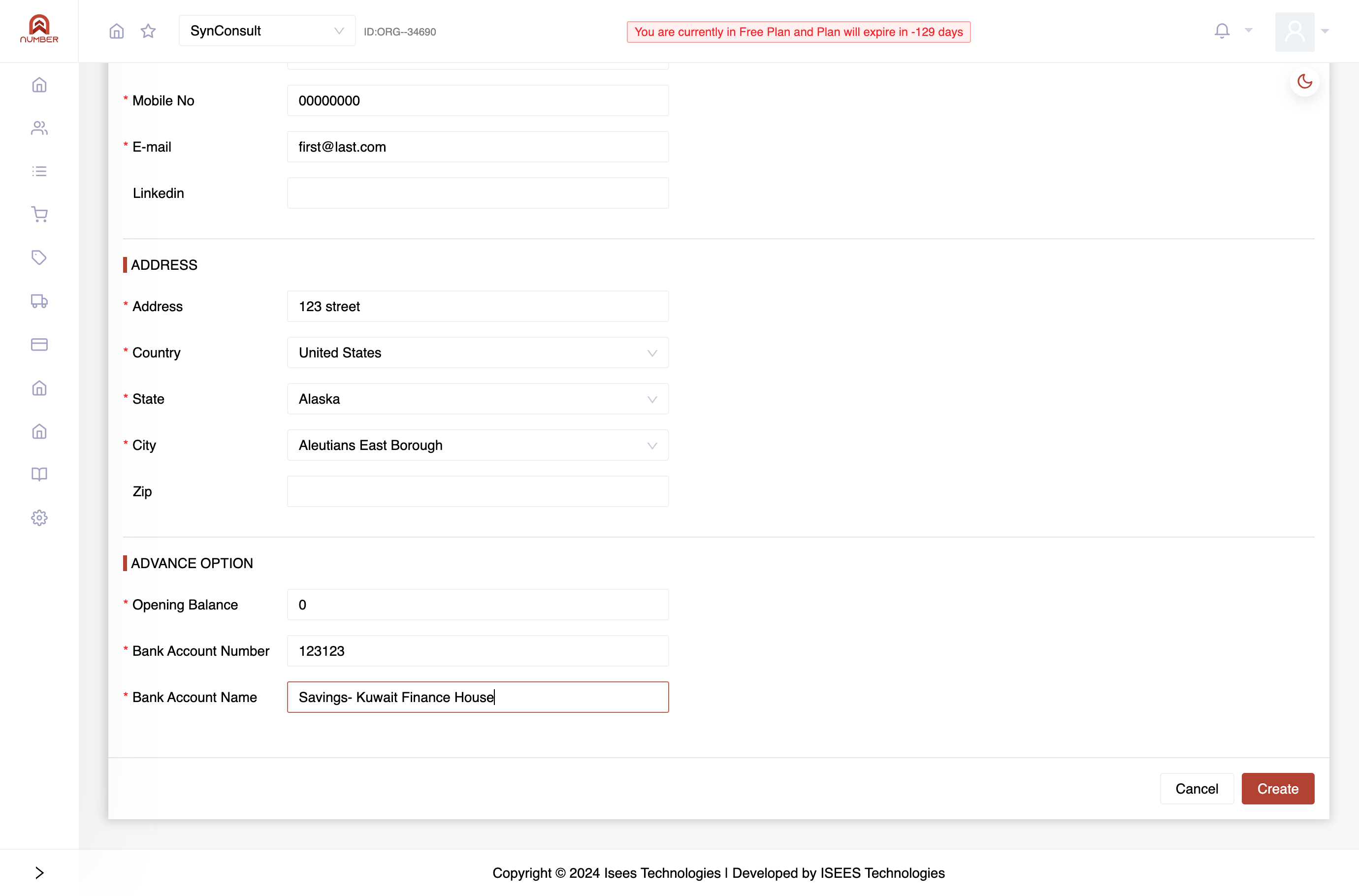Open the Country dropdown
This screenshot has height=896, width=1359.
click(478, 352)
